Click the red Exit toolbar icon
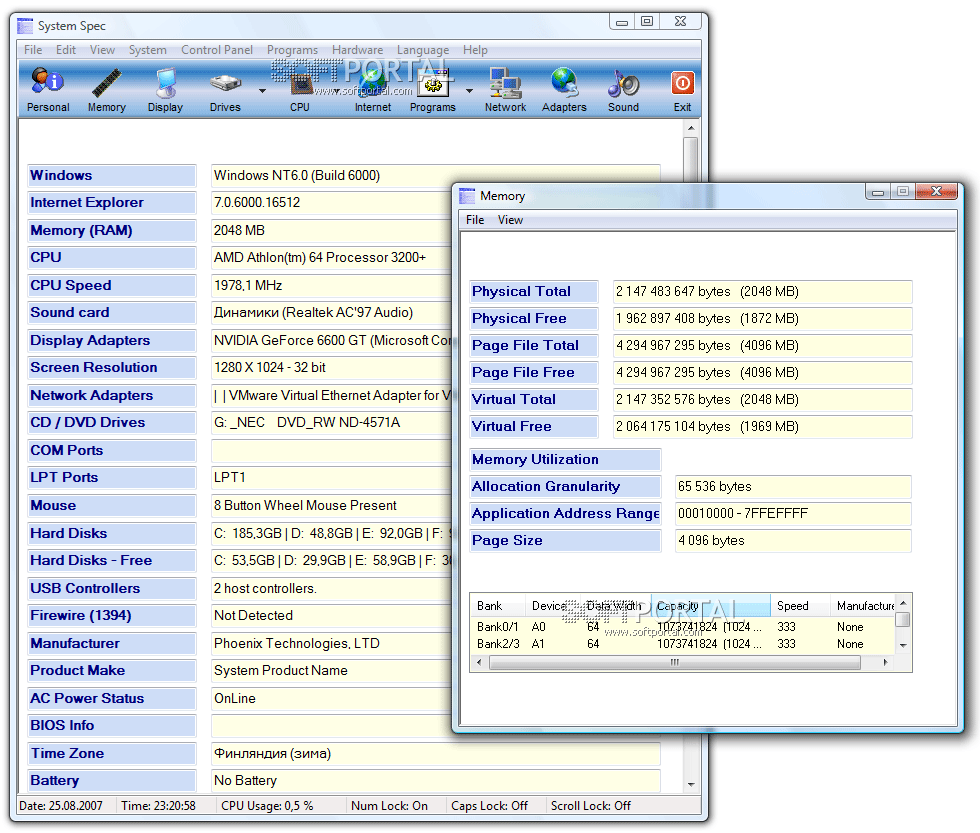The height and width of the screenshot is (833, 980). [682, 90]
